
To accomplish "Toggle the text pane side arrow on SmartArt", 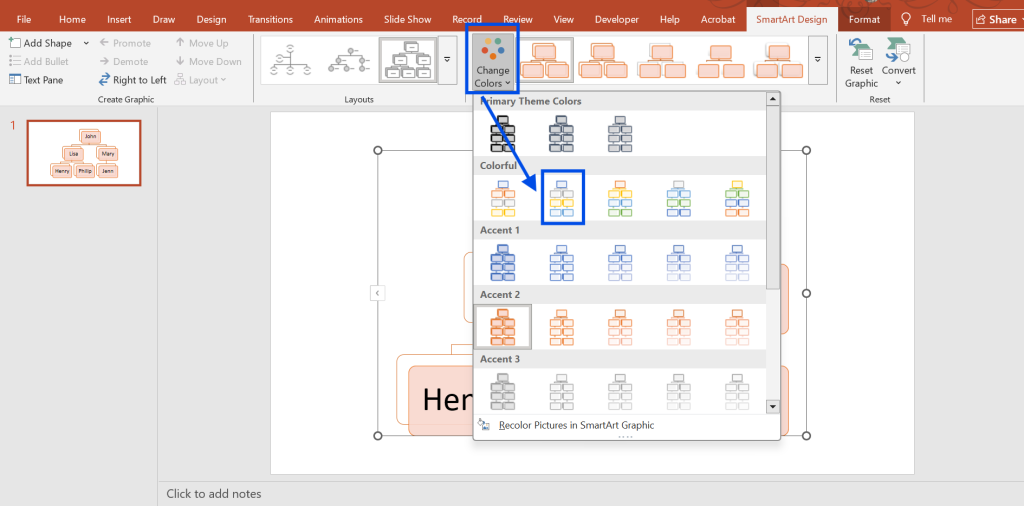I will [377, 293].
